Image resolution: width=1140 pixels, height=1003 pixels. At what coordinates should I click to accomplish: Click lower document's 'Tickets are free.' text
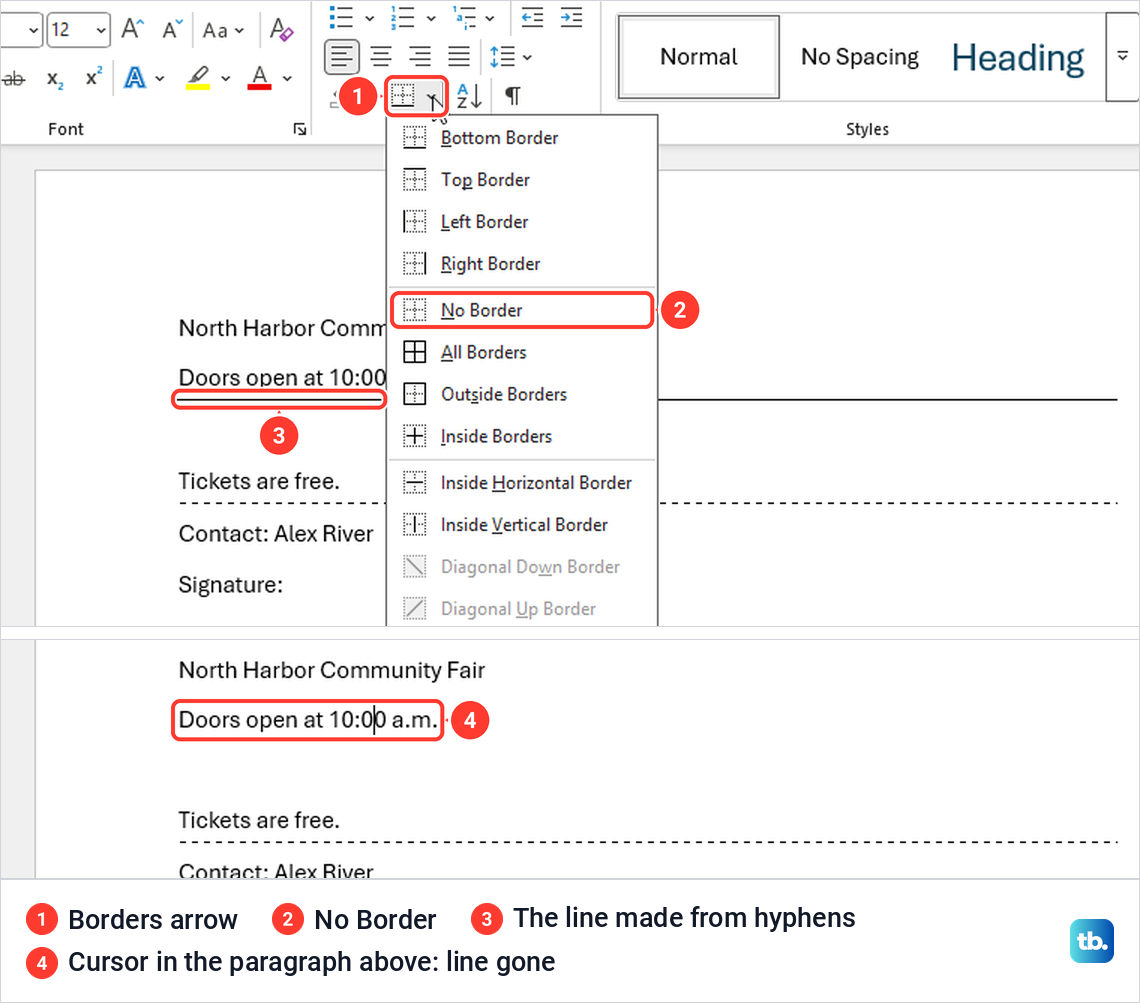(259, 820)
